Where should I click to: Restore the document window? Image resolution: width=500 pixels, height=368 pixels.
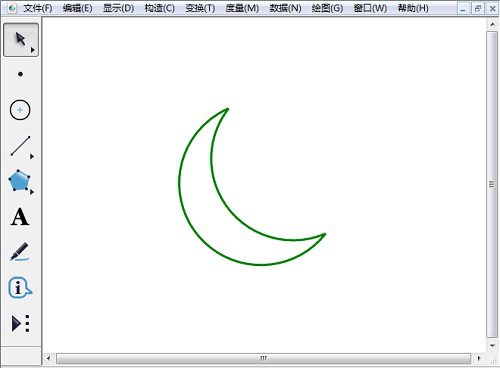click(x=478, y=9)
